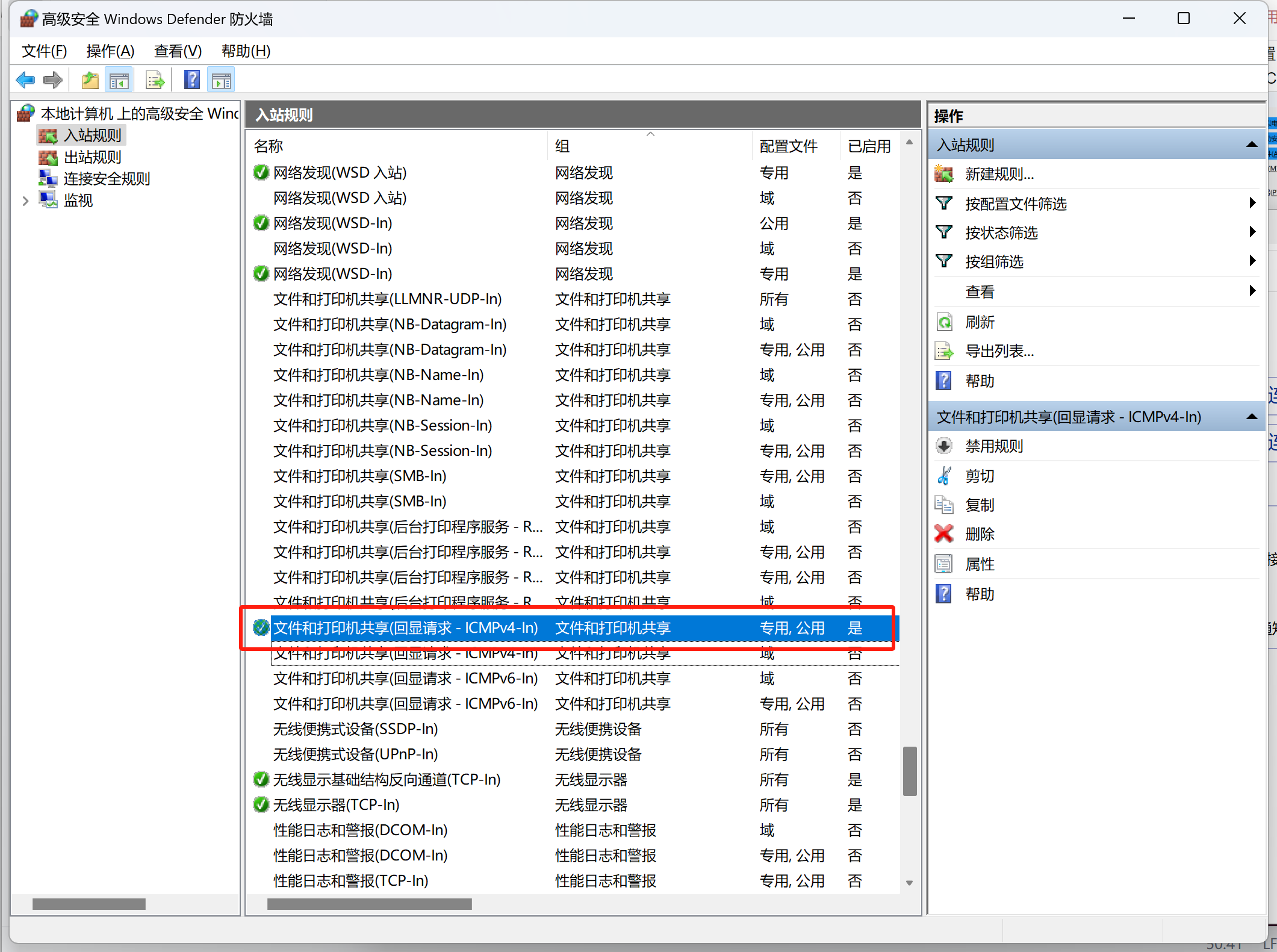This screenshot has height=952, width=1277.
Task: Open the 文件(F) menu
Action: click(45, 51)
